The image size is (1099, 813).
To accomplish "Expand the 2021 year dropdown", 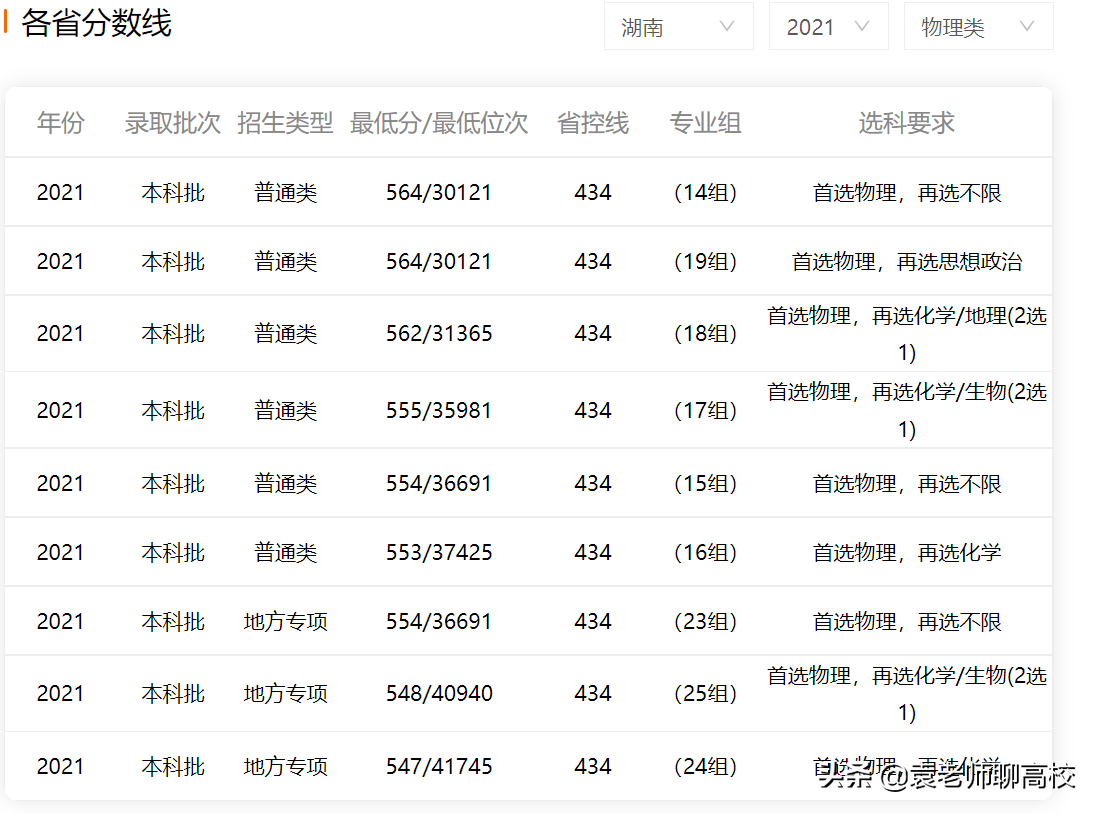I will pos(829,26).
